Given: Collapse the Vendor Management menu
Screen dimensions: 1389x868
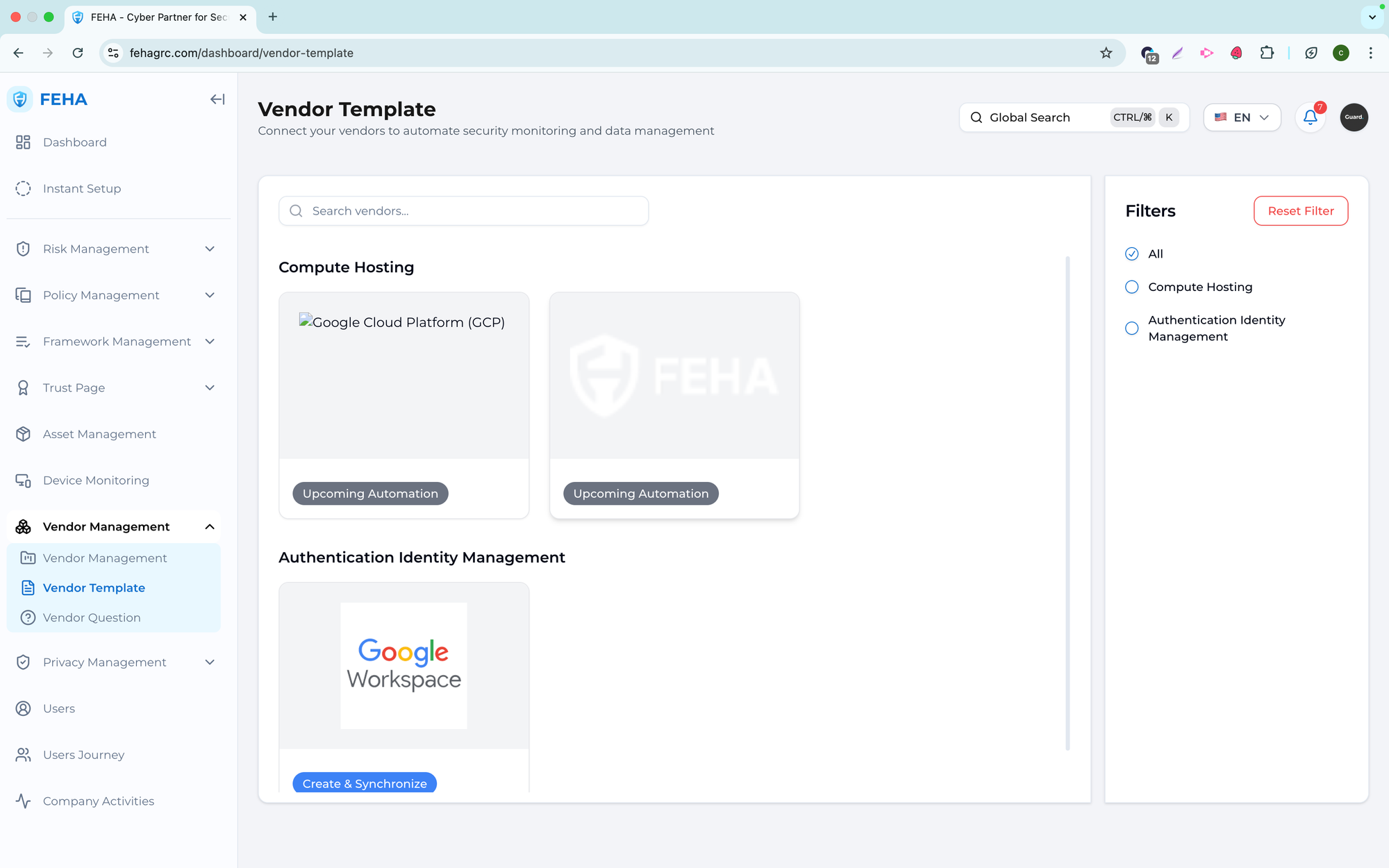Looking at the screenshot, I should tap(209, 527).
